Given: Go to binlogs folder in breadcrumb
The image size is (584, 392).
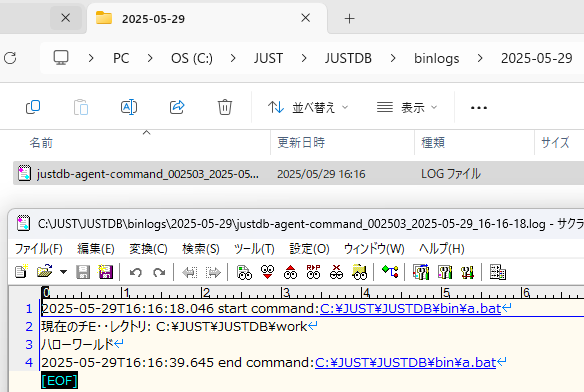Looking at the screenshot, I should 437,59.
